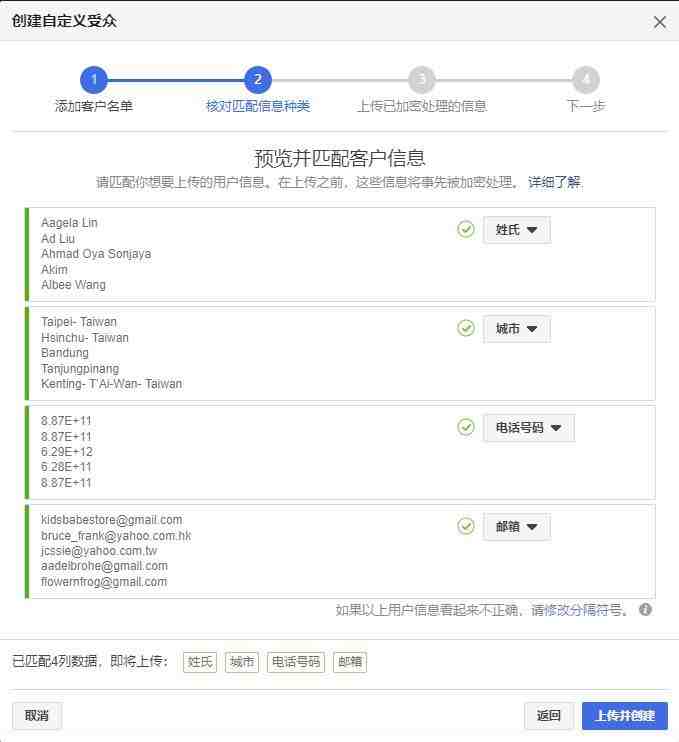Screen dimensions: 679x742
Task: Click the green check icon next to 姓氏
Action: [x=466, y=230]
